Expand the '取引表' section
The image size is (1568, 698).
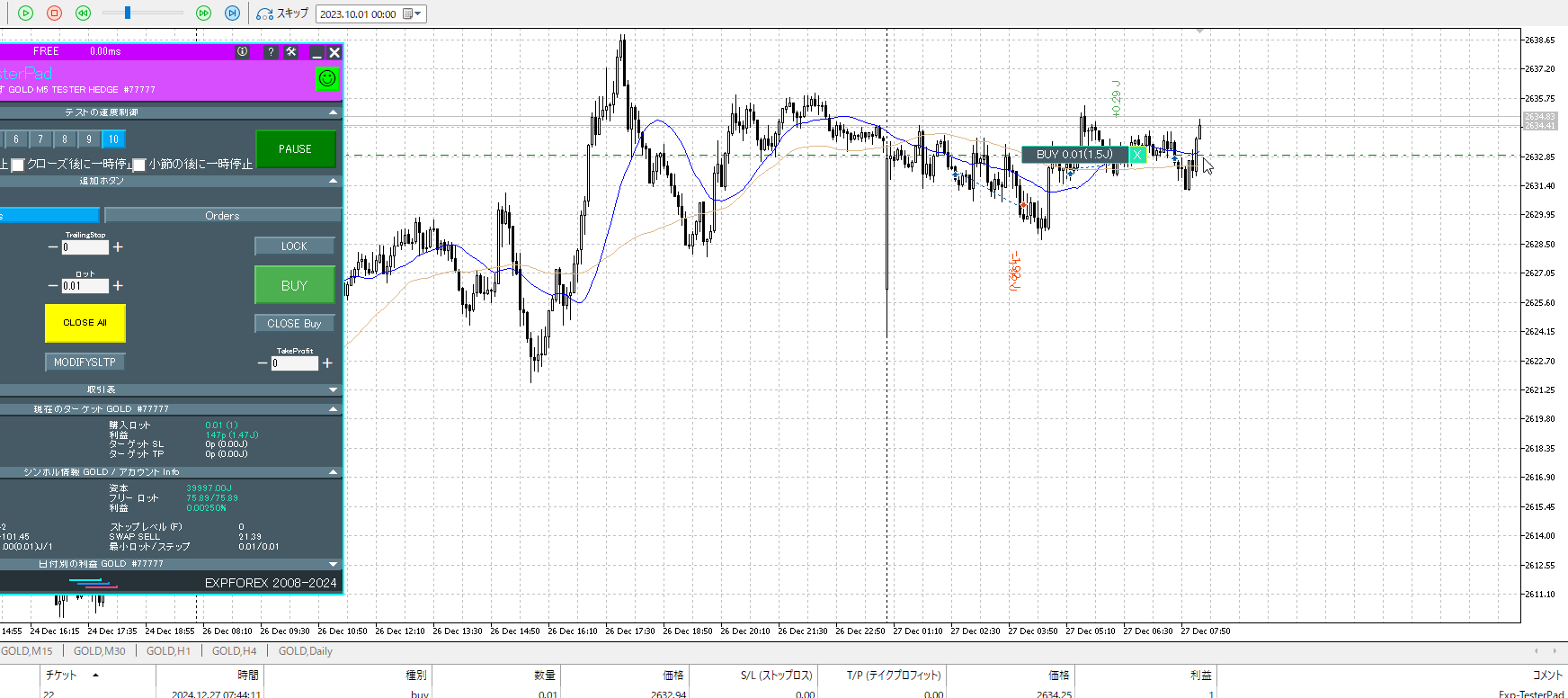[334, 390]
